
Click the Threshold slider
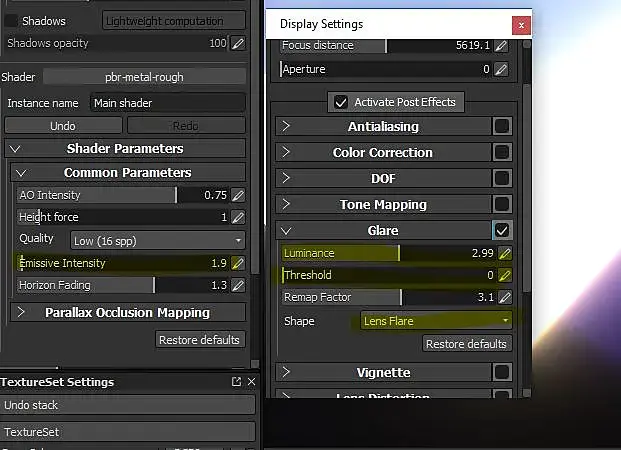pos(389,275)
